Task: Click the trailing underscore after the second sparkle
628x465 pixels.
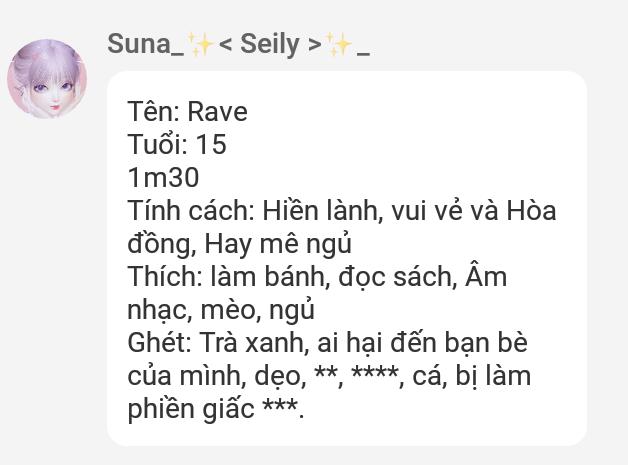Action: coord(362,47)
